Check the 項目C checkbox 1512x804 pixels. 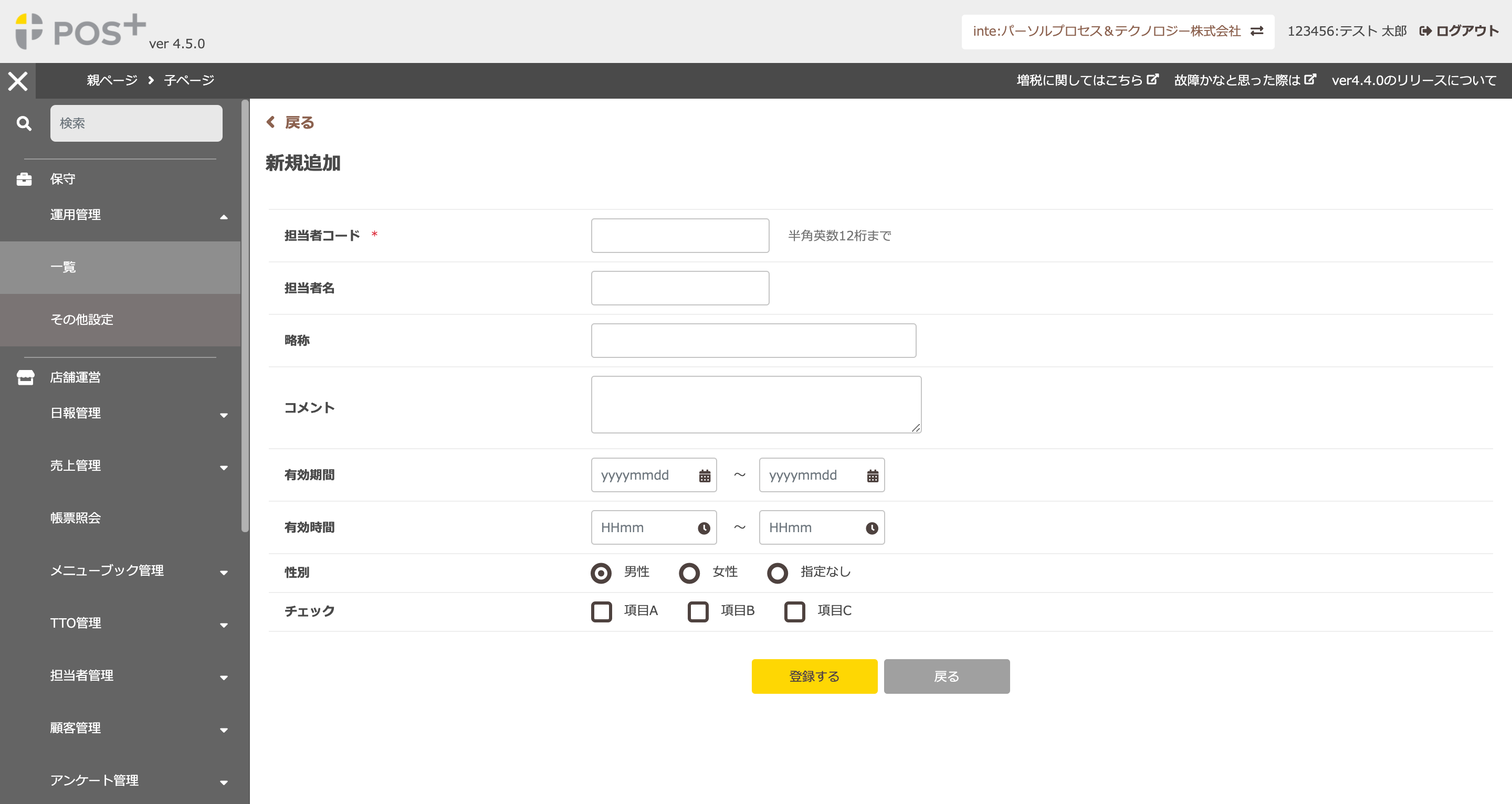pyautogui.click(x=795, y=611)
